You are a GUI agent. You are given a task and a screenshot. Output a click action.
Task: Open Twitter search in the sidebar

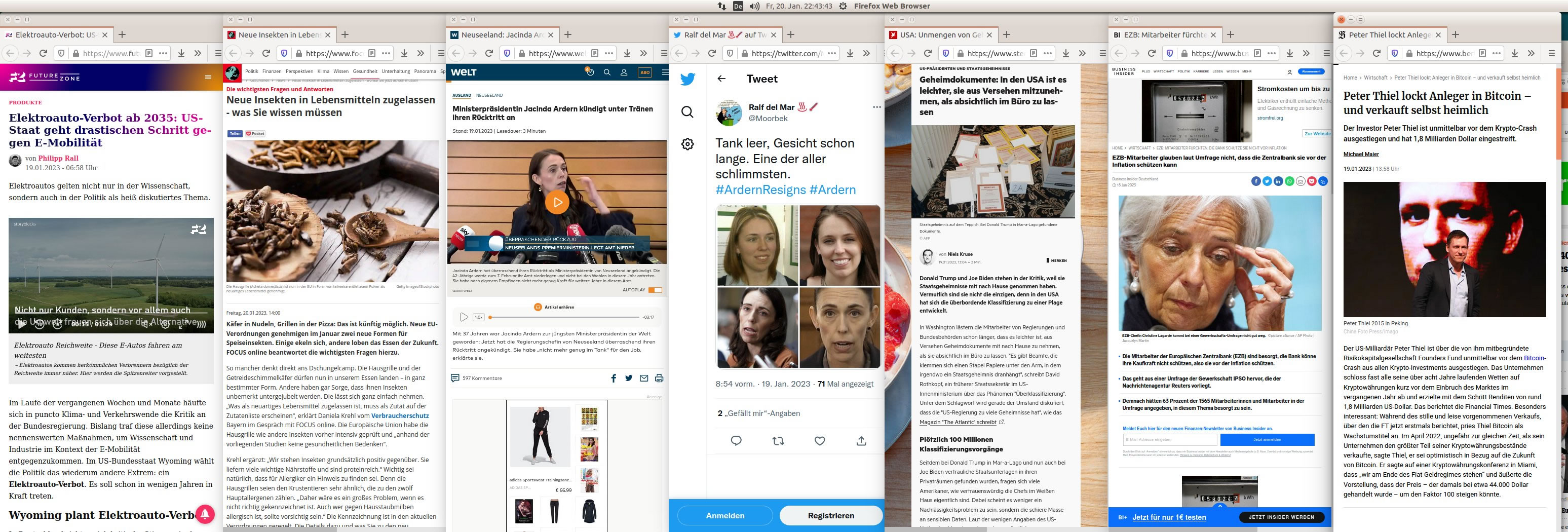click(687, 112)
